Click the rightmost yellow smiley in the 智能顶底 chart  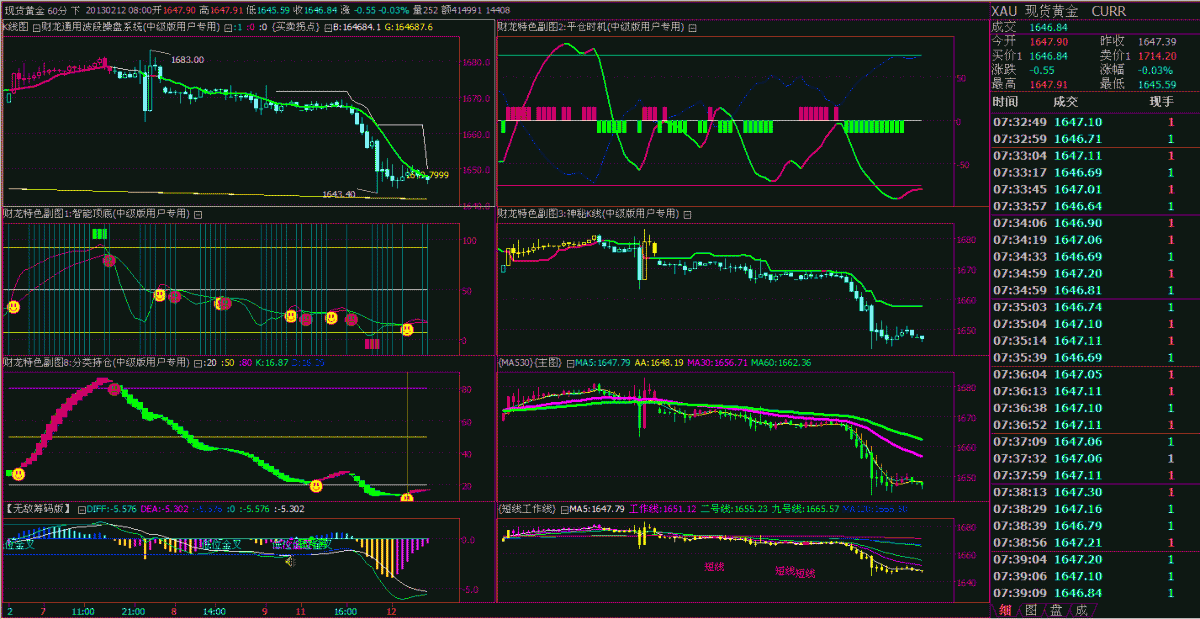[407, 329]
